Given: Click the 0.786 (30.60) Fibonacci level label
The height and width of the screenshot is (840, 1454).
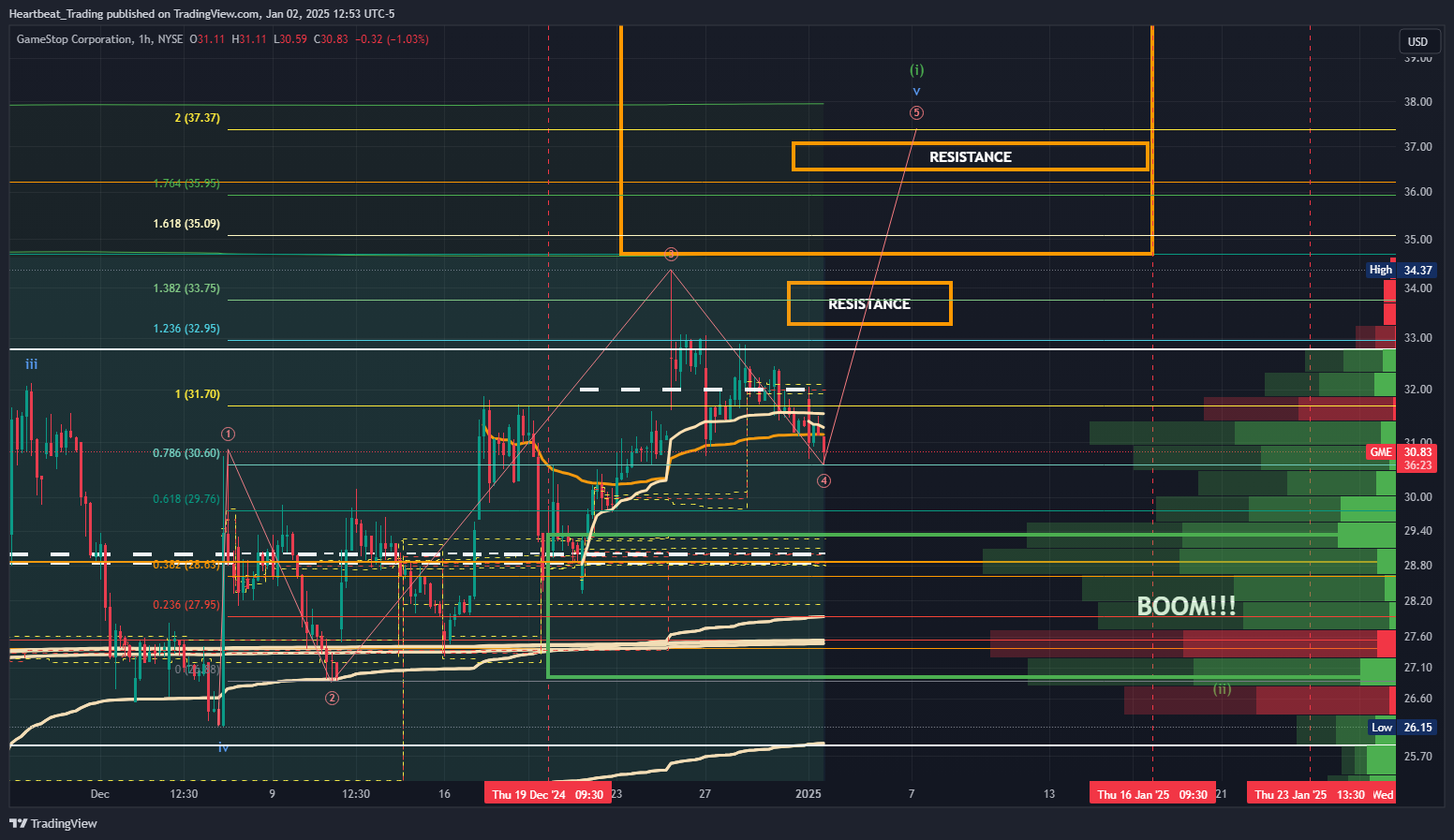Looking at the screenshot, I should pos(186,453).
